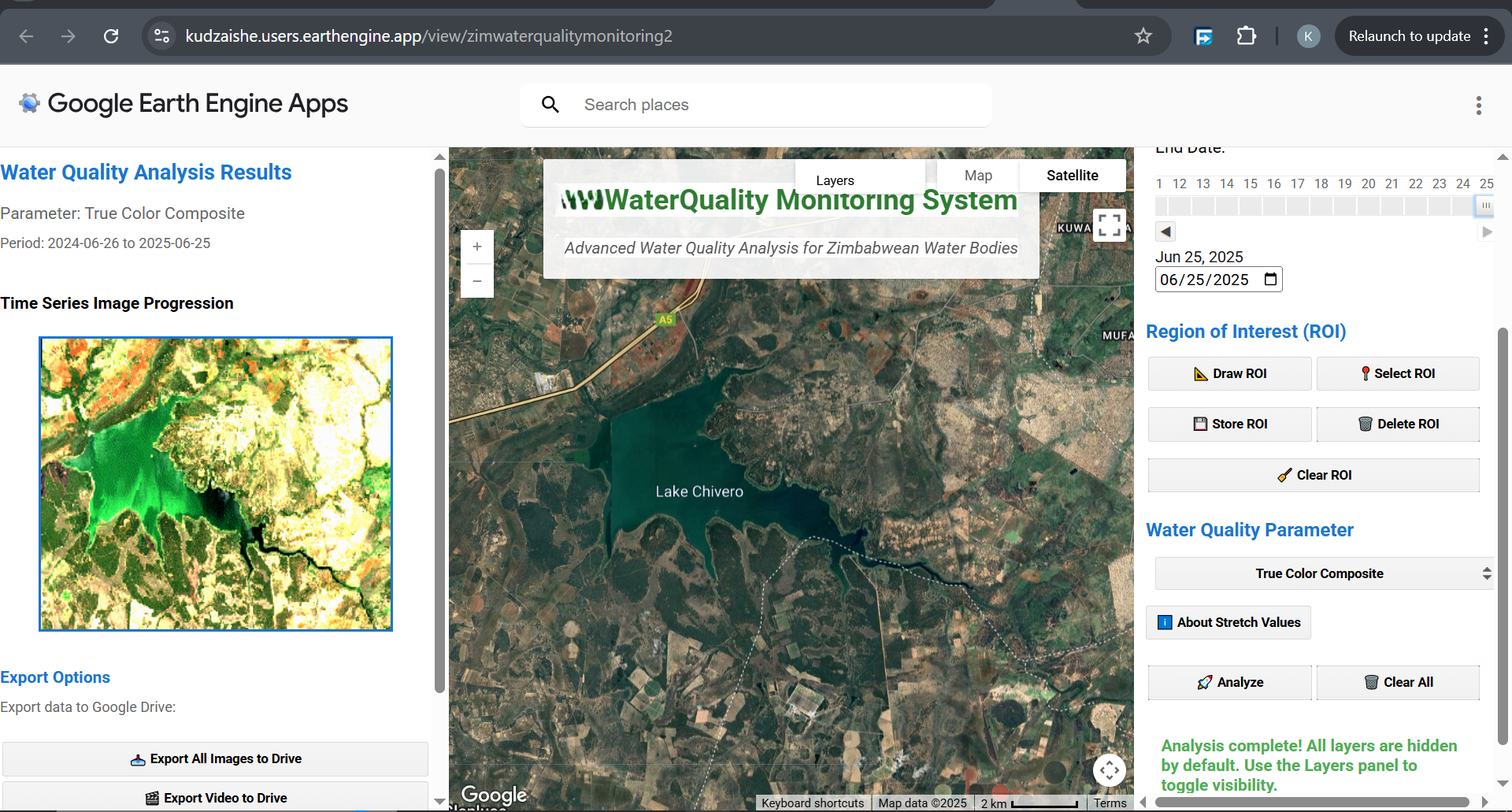1512x812 pixels.
Task: Zoom out on the map
Action: point(477,280)
